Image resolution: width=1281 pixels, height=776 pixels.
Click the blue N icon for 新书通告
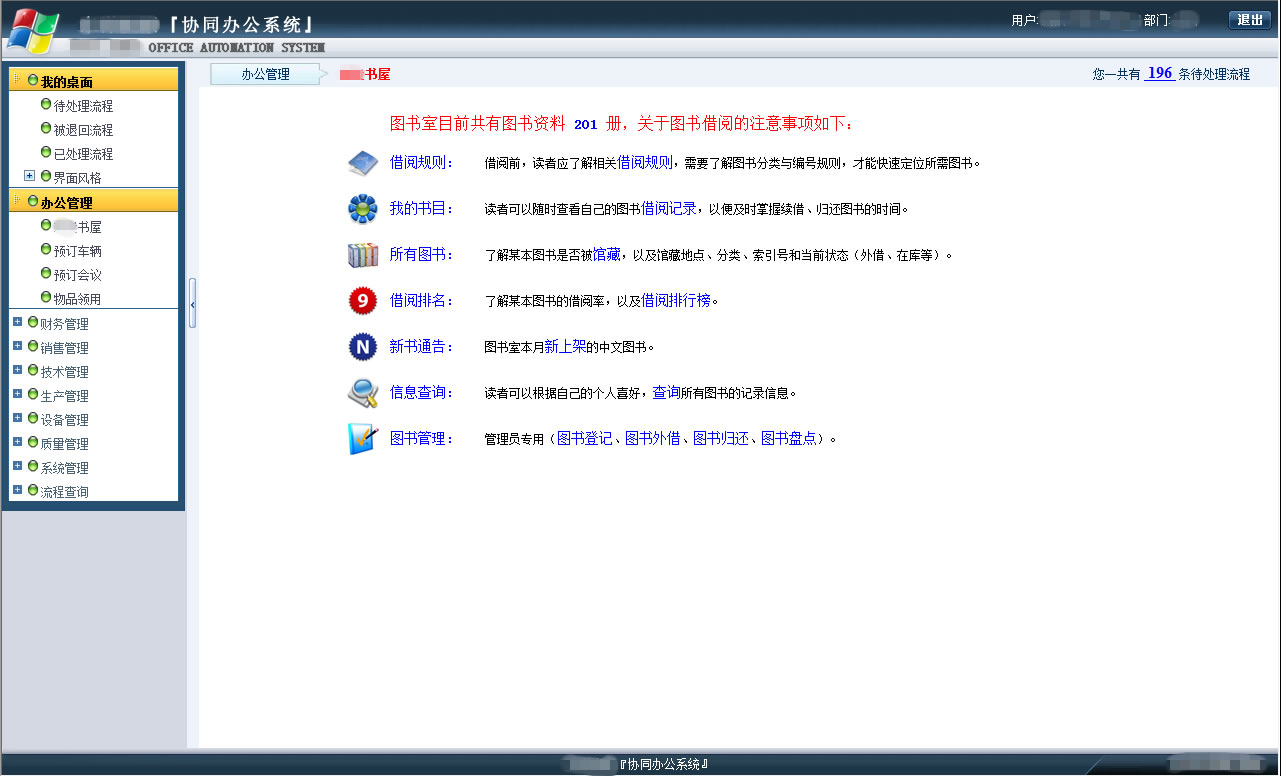tap(362, 346)
